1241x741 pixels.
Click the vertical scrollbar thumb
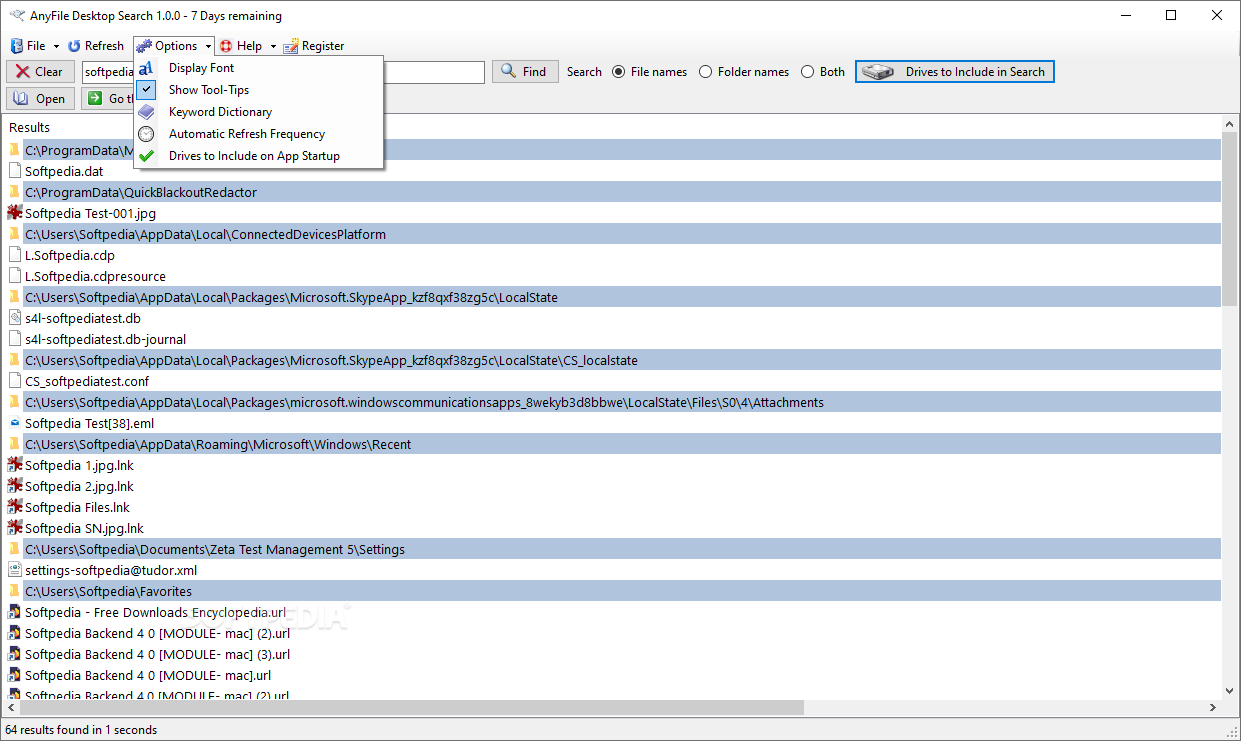tap(1230, 219)
